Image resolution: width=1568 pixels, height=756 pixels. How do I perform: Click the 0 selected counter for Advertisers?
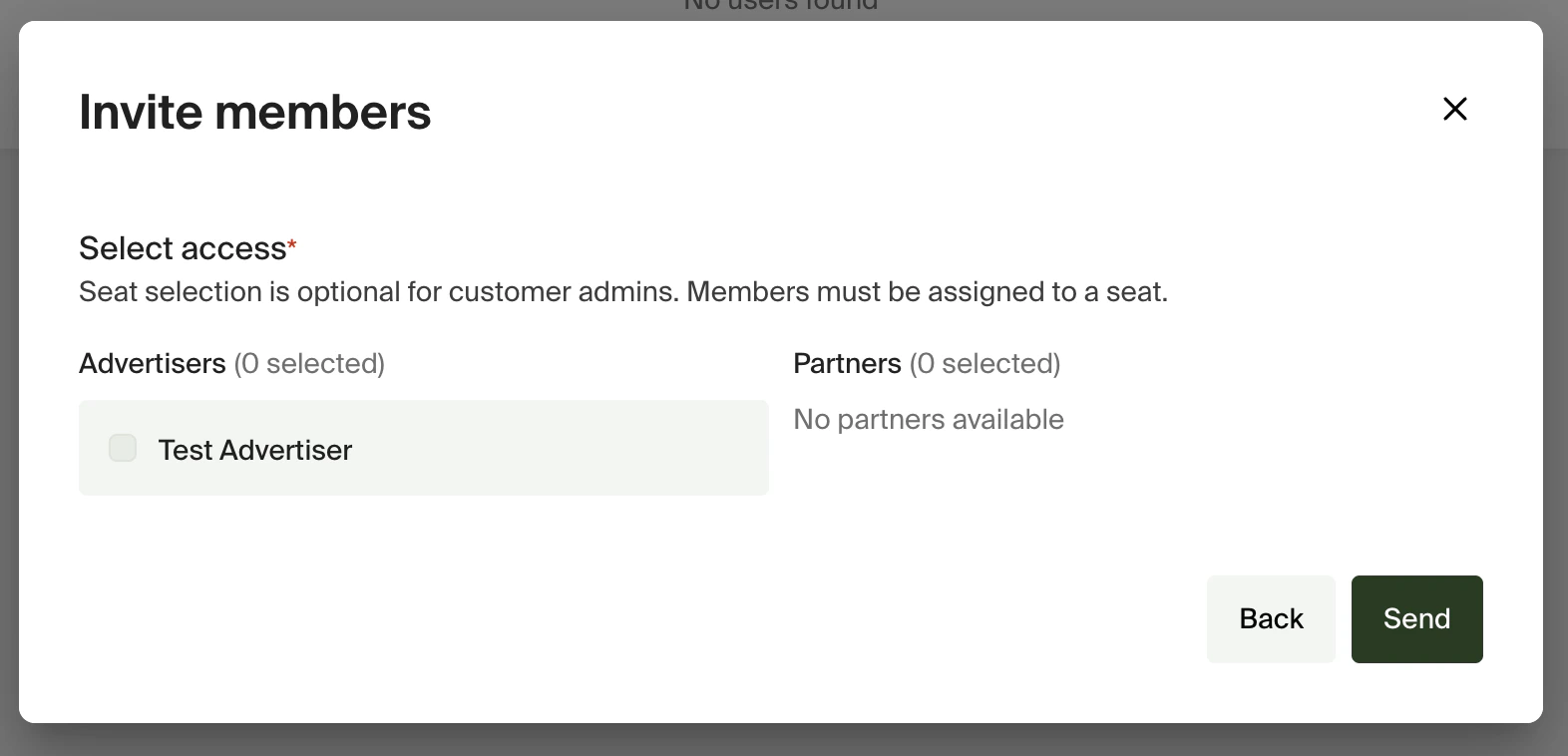[x=309, y=363]
